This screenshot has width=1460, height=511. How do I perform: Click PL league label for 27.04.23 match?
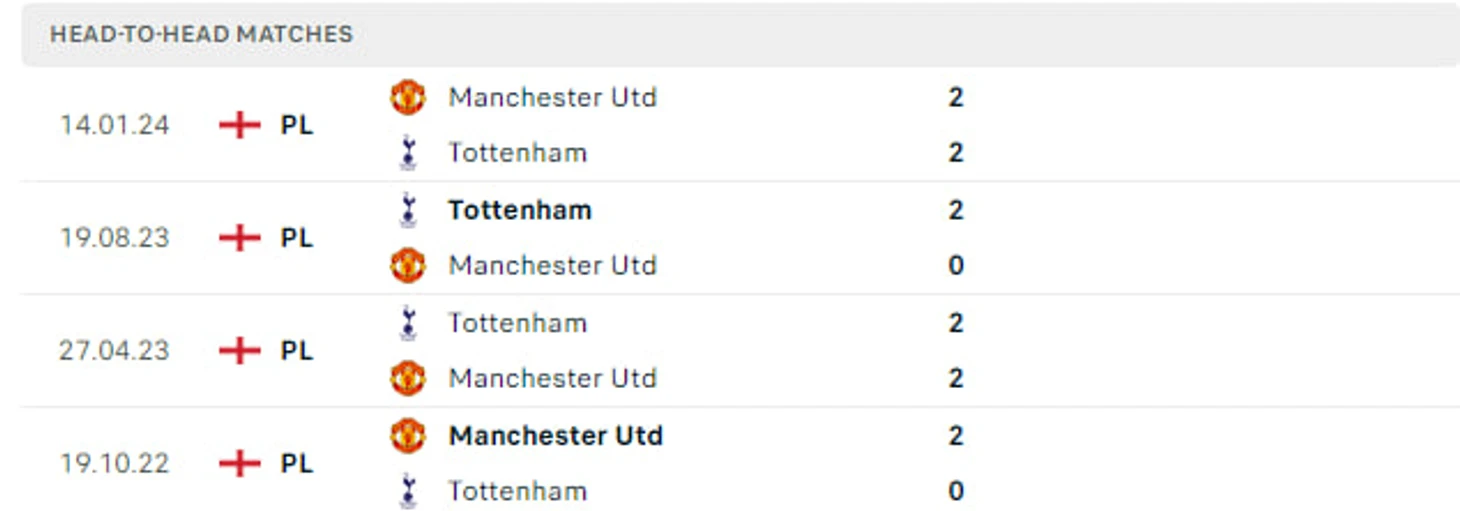pos(297,351)
